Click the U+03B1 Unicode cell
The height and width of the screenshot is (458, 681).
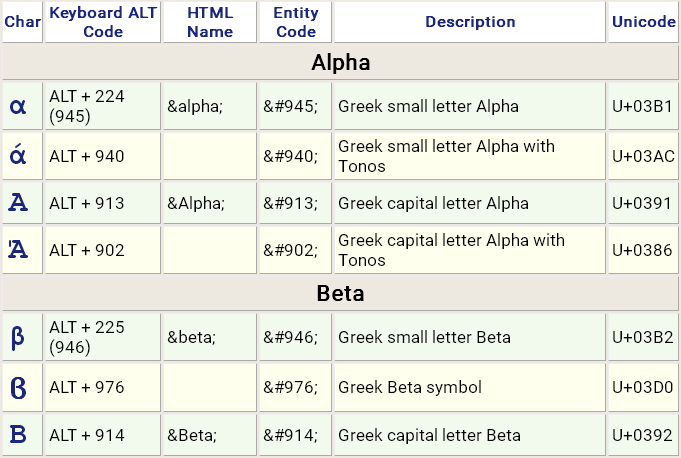tap(643, 106)
